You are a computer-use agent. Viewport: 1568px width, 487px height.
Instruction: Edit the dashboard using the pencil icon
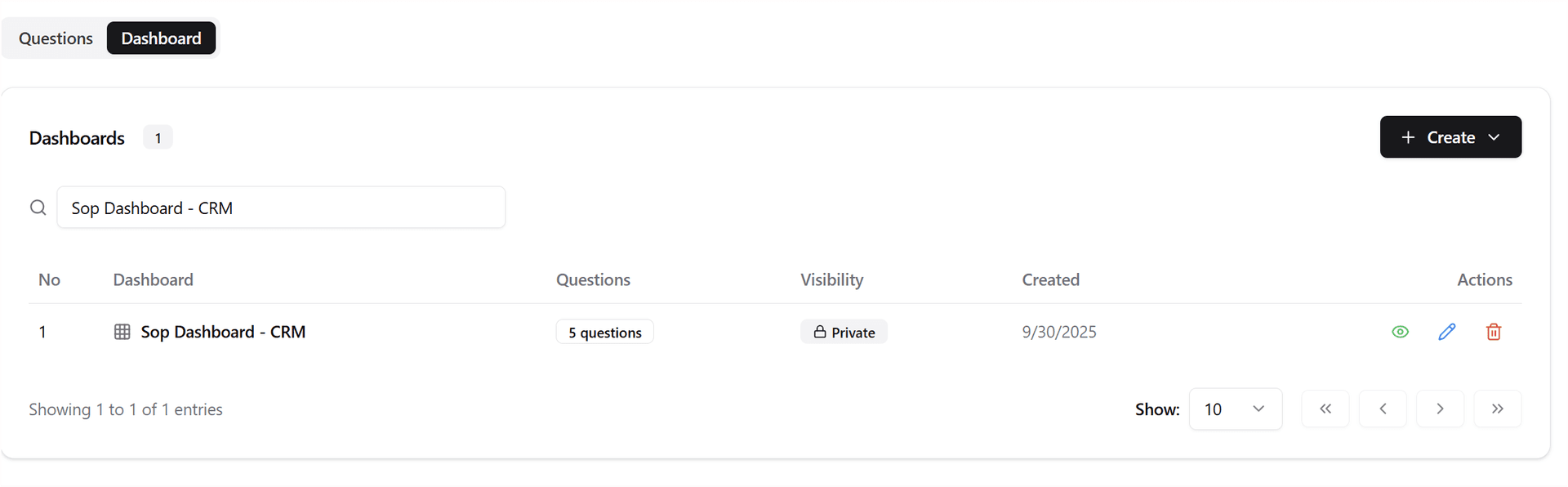1447,332
